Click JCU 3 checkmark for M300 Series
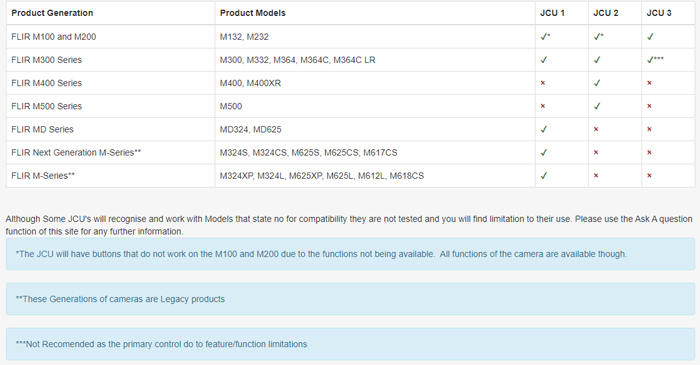Screen dimensions: 700x365 650,60
